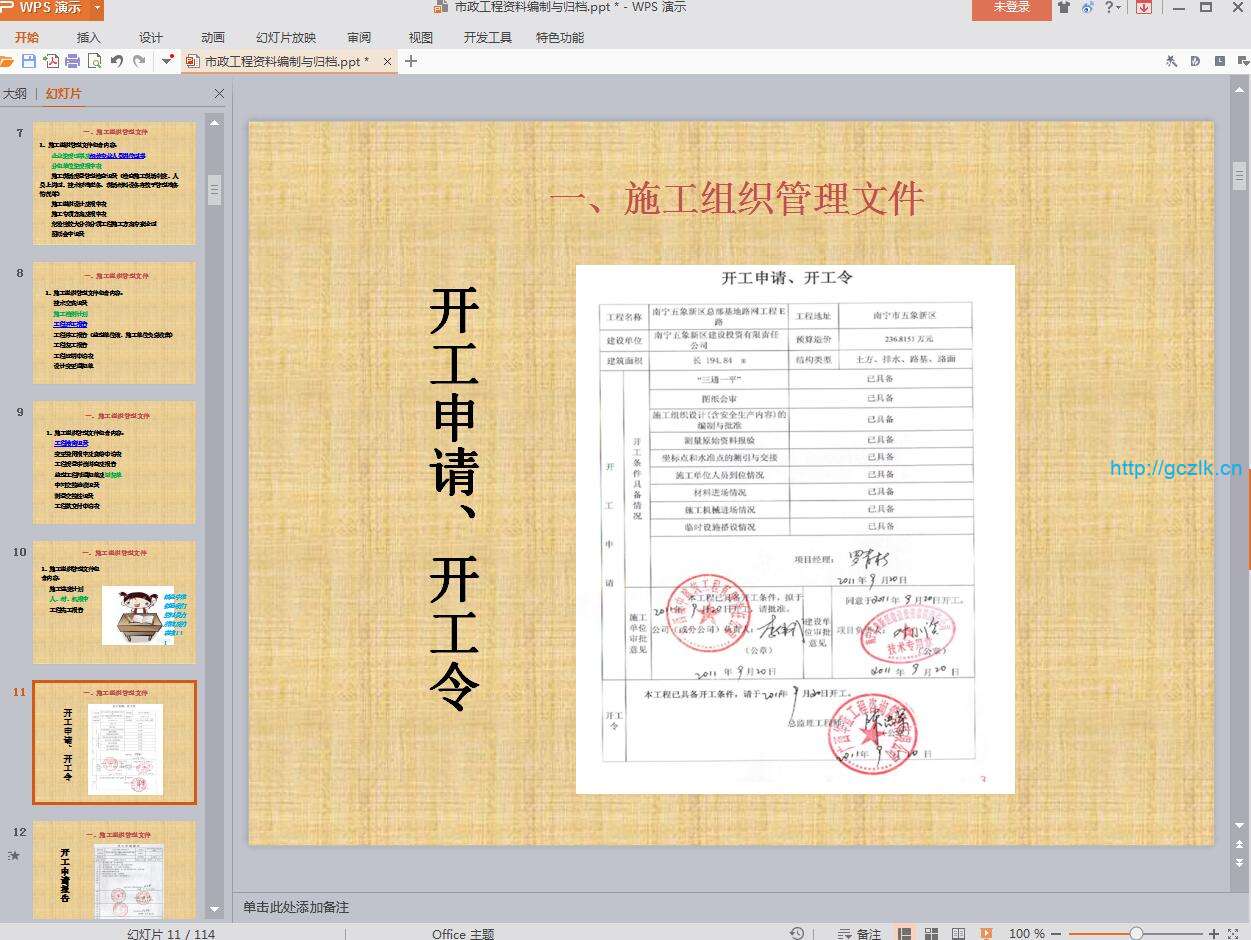The height and width of the screenshot is (940, 1251).
Task: Open a new document tab with plus
Action: point(410,61)
